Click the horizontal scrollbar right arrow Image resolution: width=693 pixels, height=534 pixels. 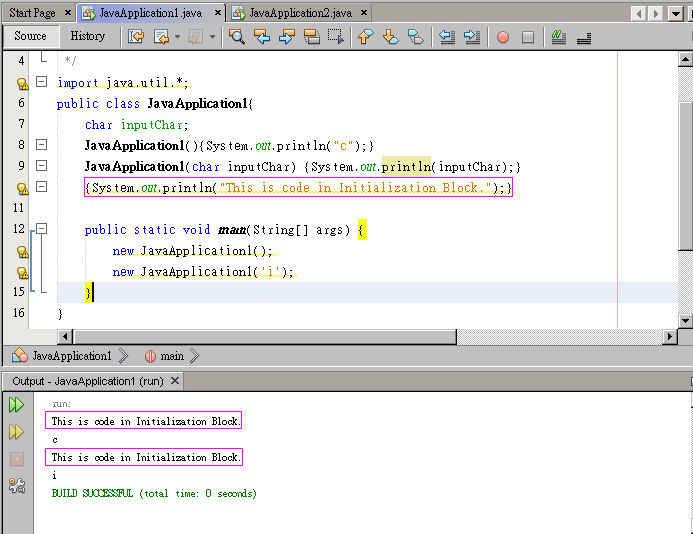[670, 336]
